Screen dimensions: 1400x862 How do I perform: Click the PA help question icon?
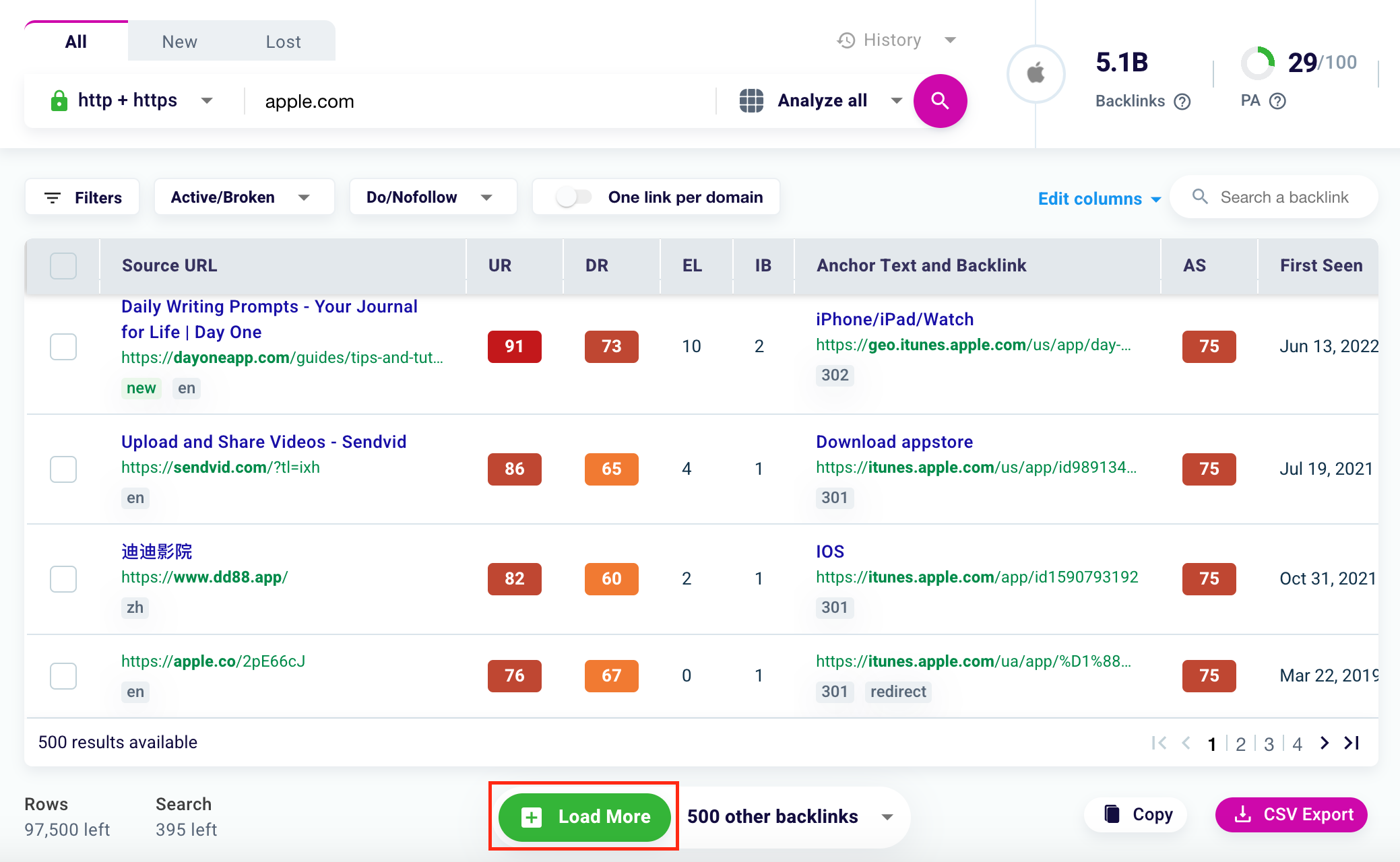tap(1277, 101)
